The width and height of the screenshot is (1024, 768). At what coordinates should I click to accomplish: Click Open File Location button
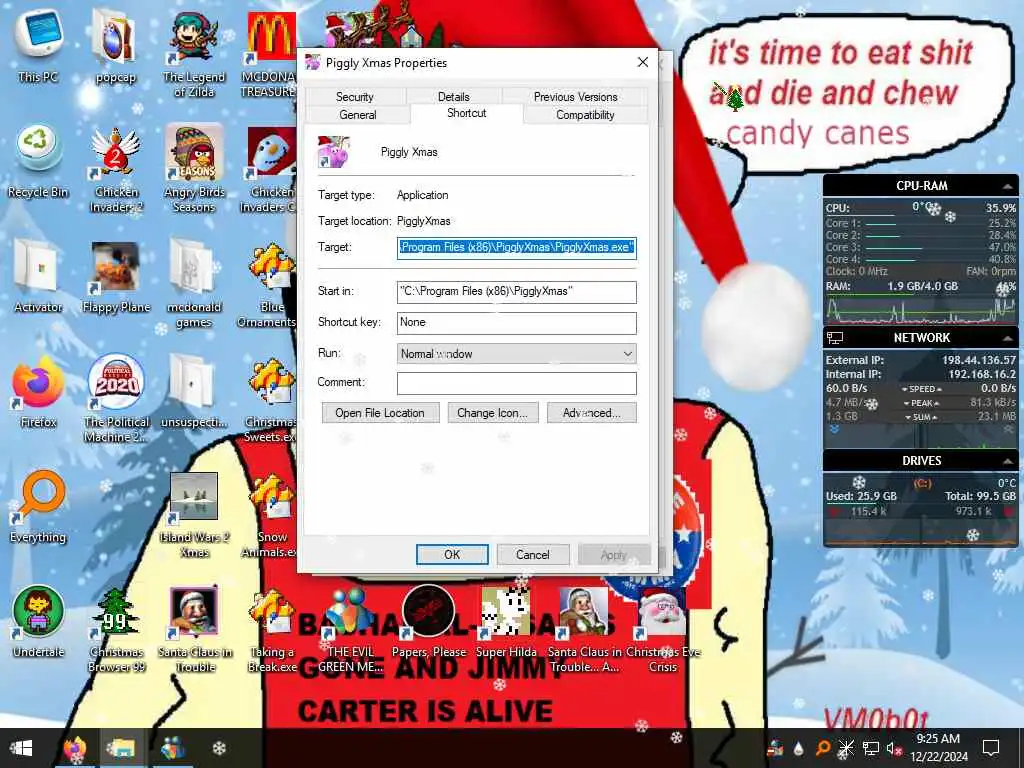[x=380, y=413]
